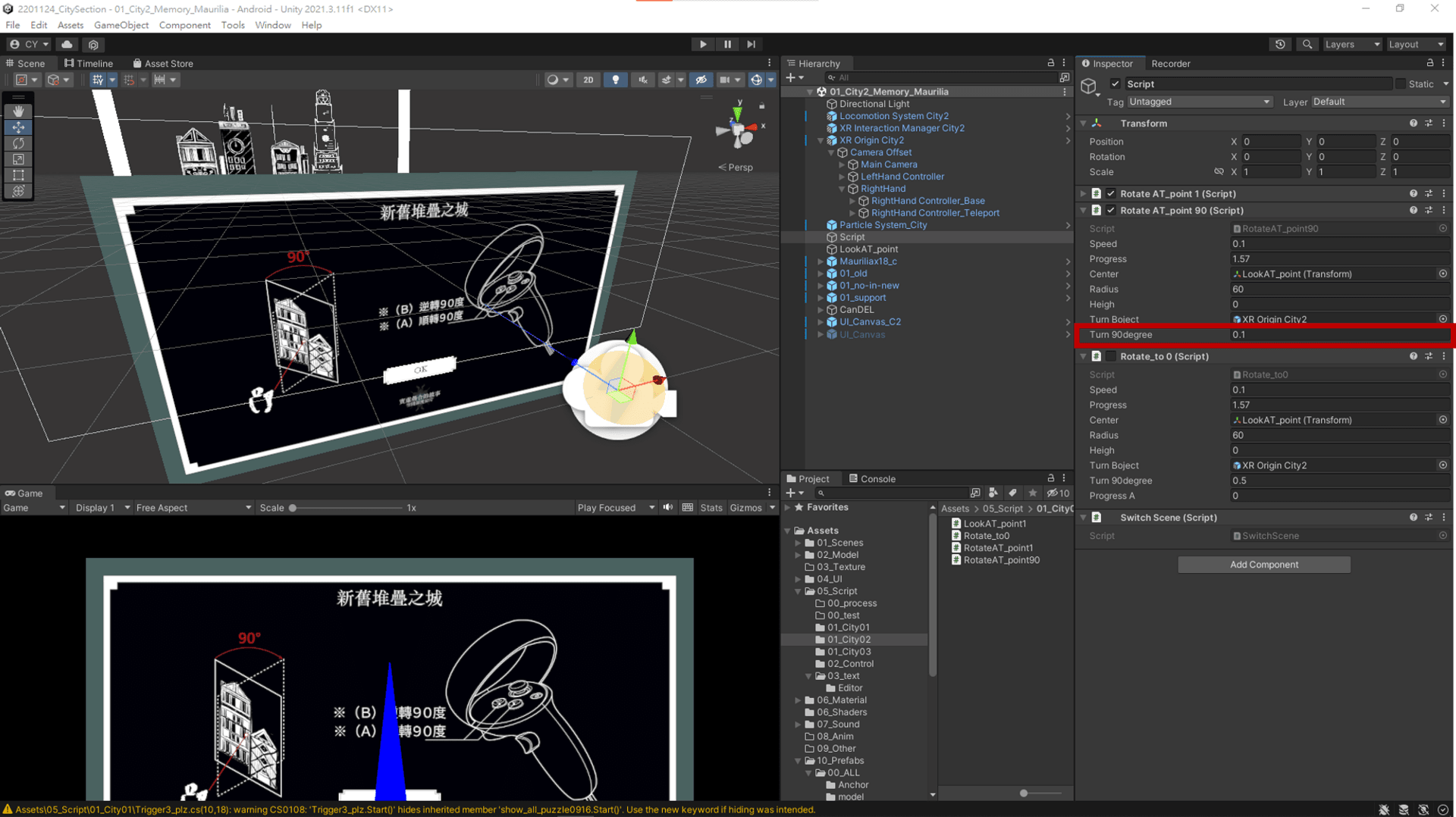This screenshot has width=1456, height=817.
Task: Open the camera Gizmos icon in Scene toolbar
Action: (726, 80)
